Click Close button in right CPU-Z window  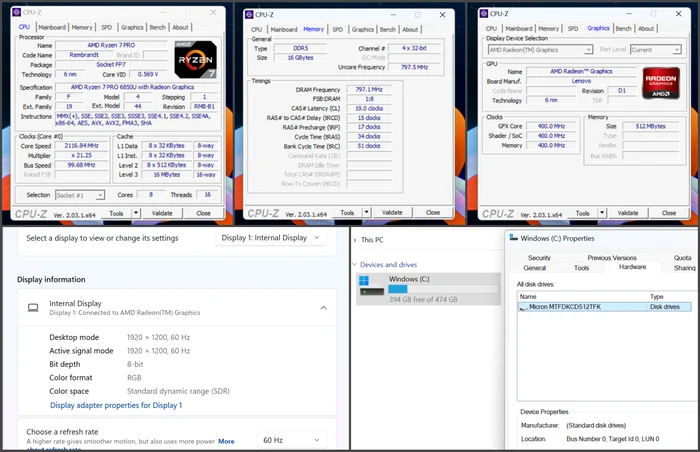click(x=669, y=213)
